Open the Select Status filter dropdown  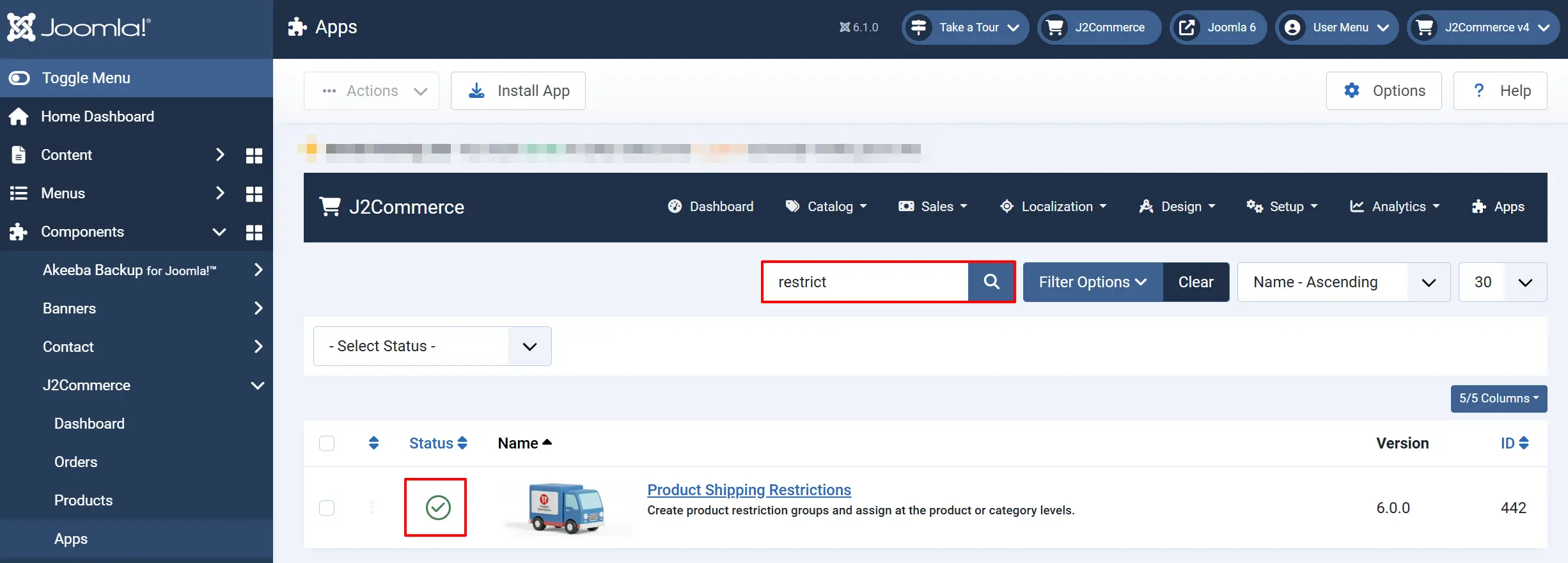[432, 346]
